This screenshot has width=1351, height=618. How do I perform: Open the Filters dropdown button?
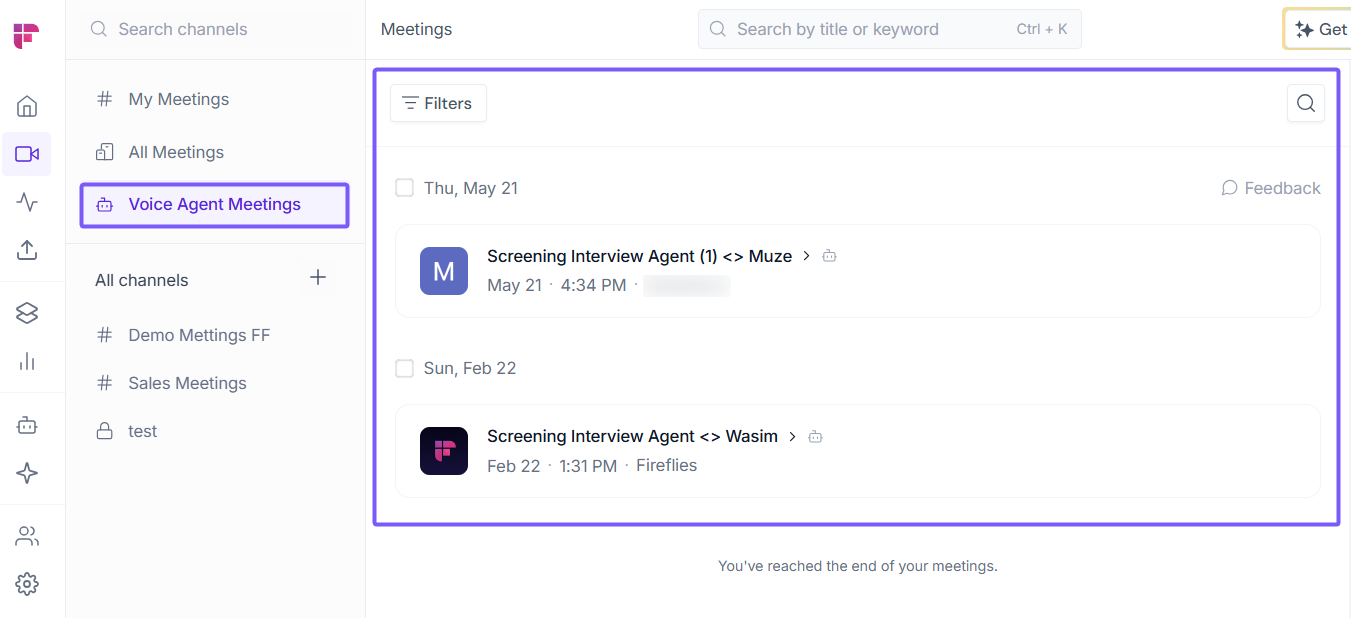click(438, 103)
